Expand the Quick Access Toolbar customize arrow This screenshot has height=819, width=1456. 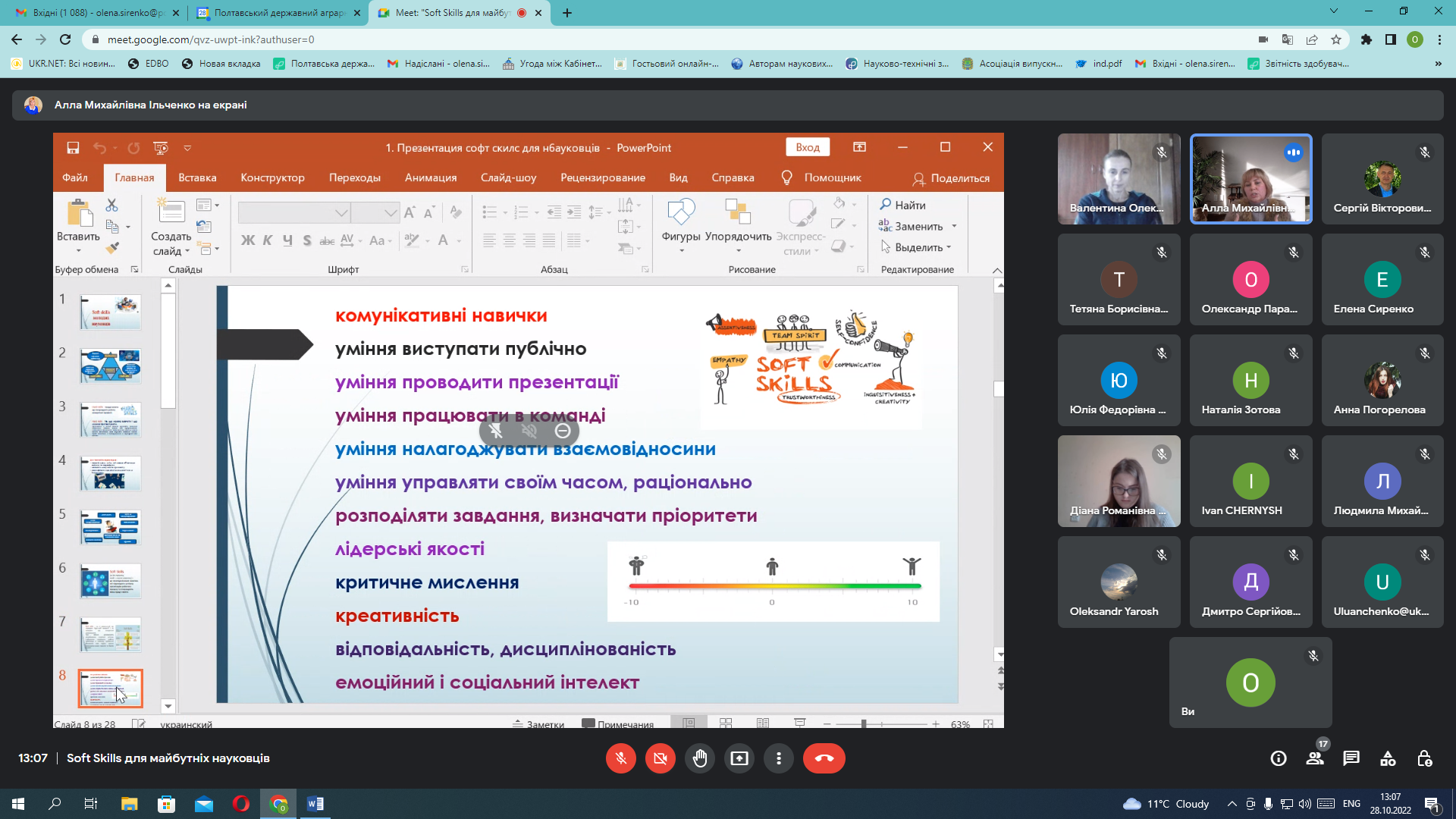coord(187,148)
